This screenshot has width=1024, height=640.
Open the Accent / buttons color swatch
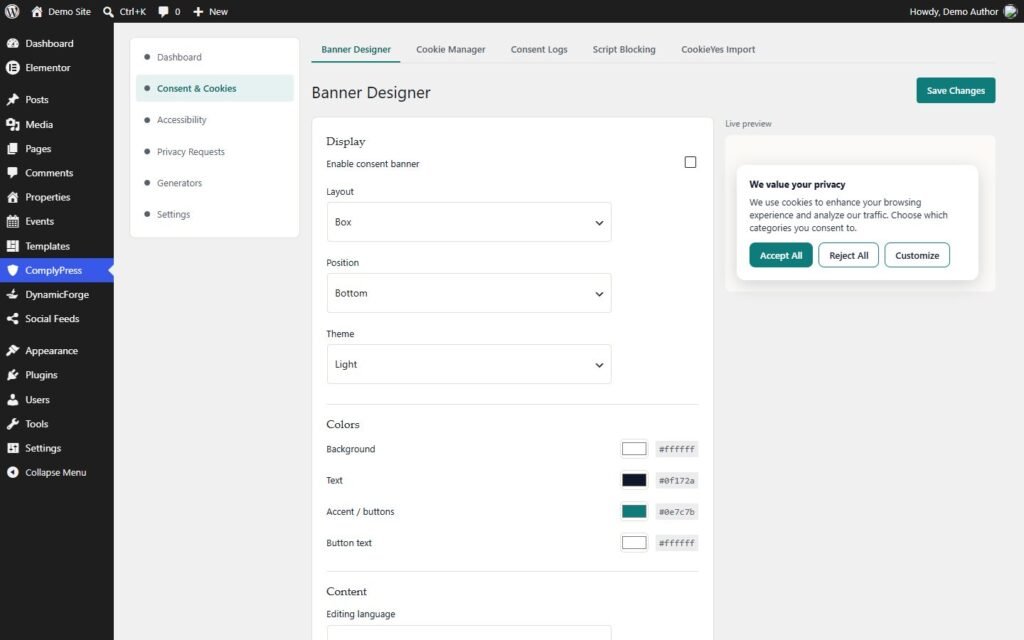point(633,511)
